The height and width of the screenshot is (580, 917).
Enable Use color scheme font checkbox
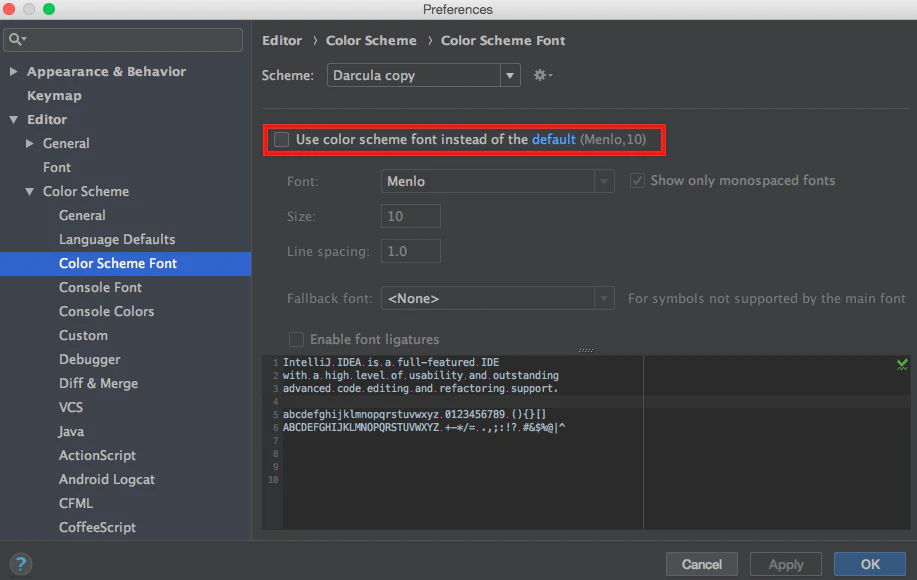(x=282, y=140)
